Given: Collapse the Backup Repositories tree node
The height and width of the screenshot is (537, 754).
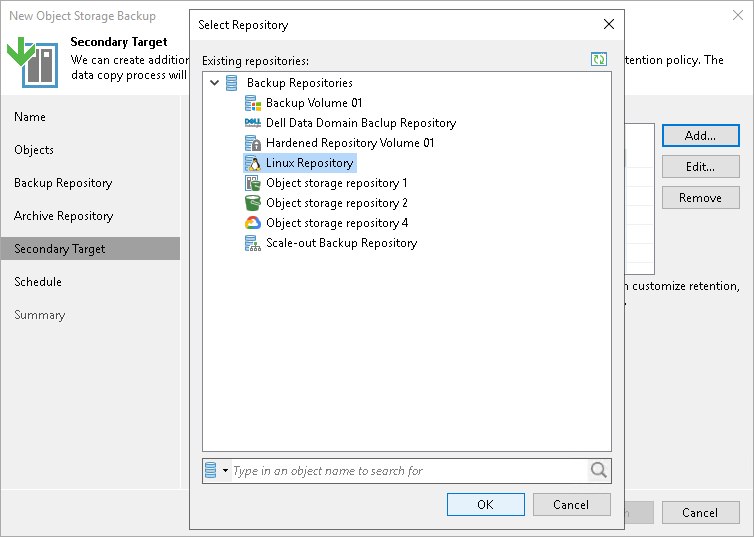Looking at the screenshot, I should coord(214,83).
